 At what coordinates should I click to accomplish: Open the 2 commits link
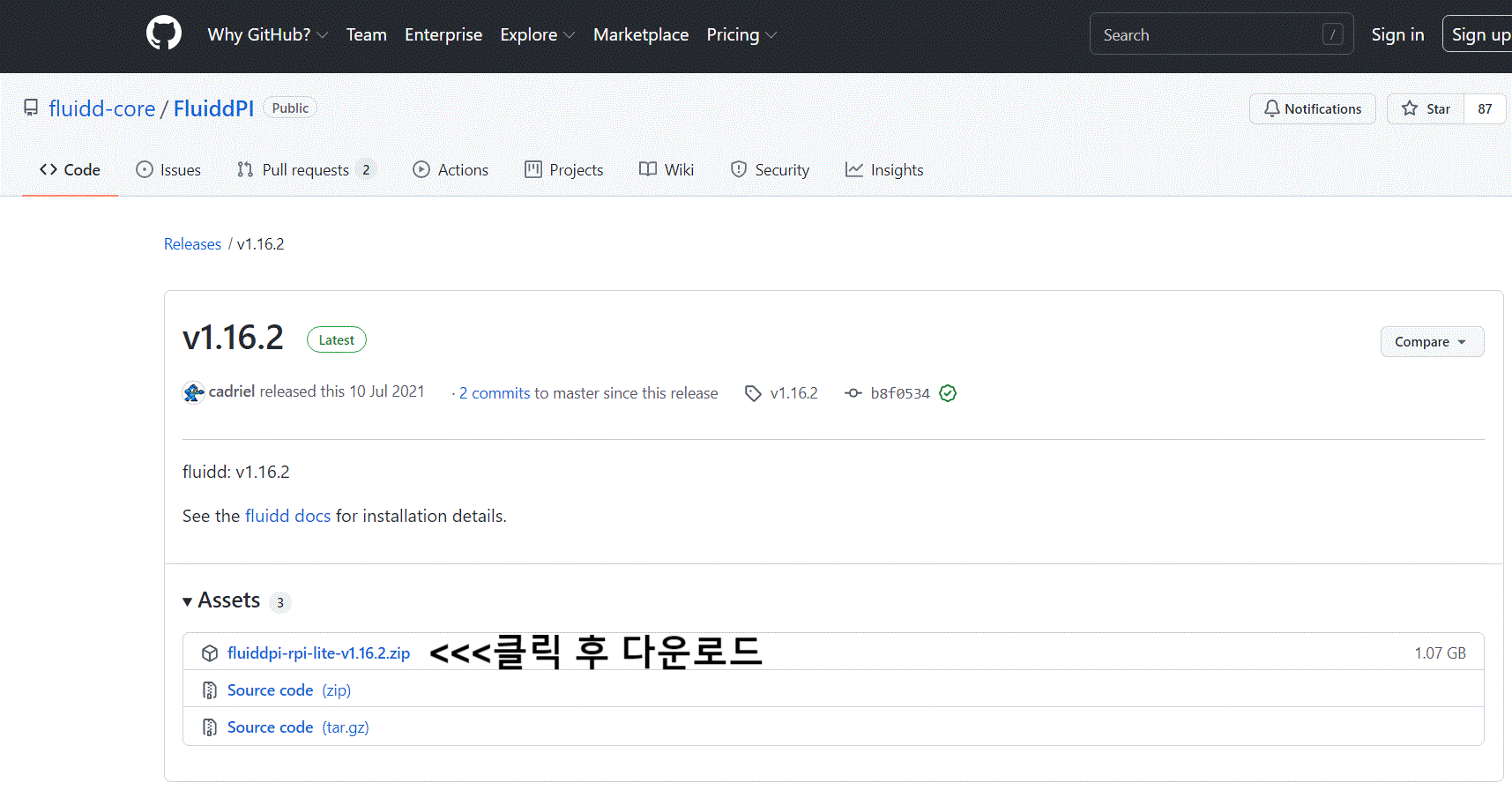495,393
